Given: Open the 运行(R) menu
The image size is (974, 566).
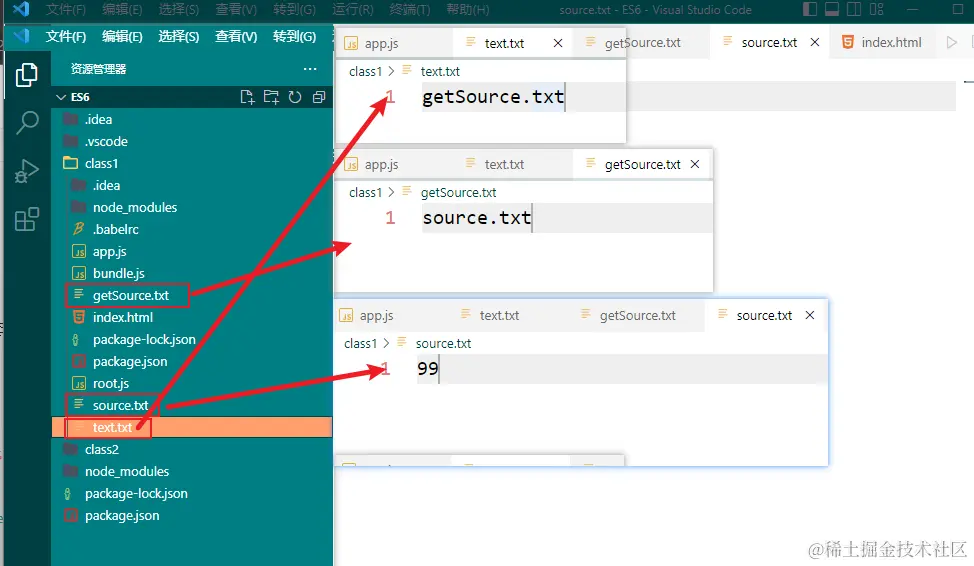Looking at the screenshot, I should point(352,9).
